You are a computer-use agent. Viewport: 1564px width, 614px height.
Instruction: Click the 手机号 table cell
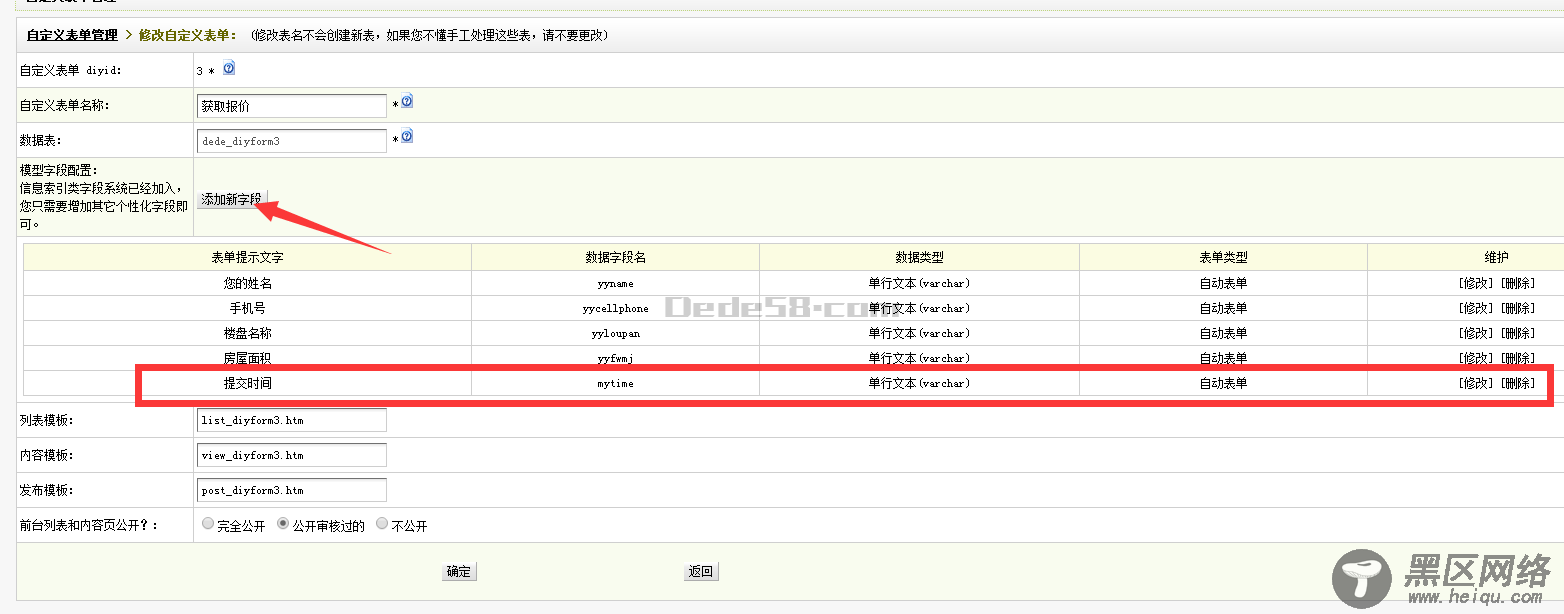click(247, 308)
